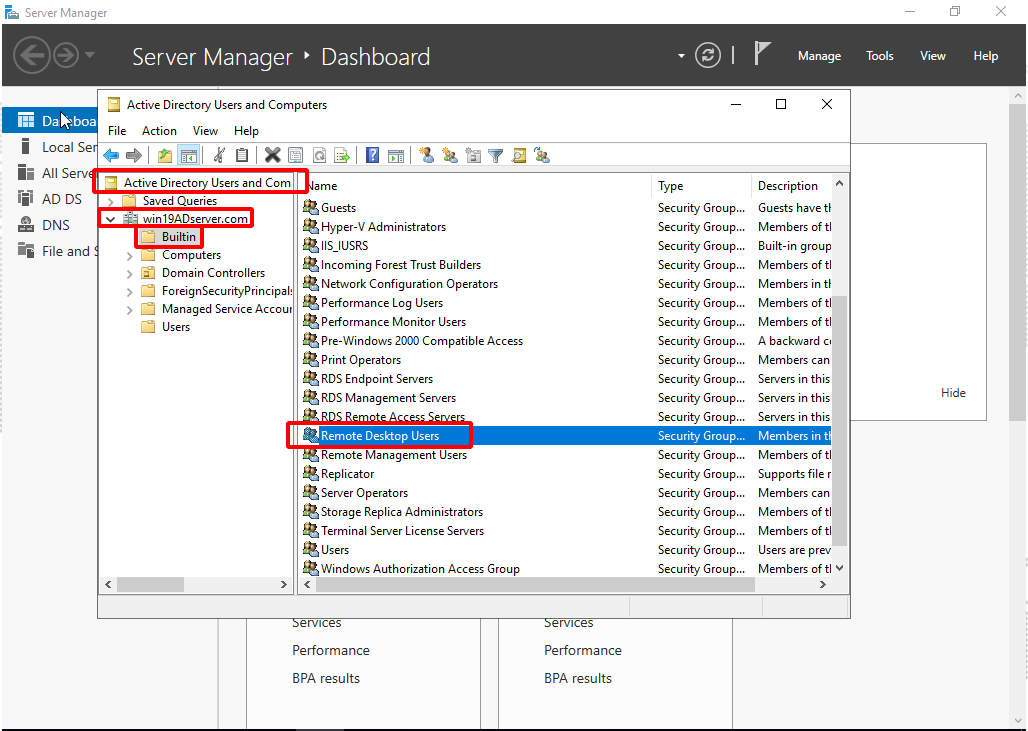This screenshot has height=731, width=1028.
Task: Toggle the show/hide console tree button
Action: [x=188, y=155]
